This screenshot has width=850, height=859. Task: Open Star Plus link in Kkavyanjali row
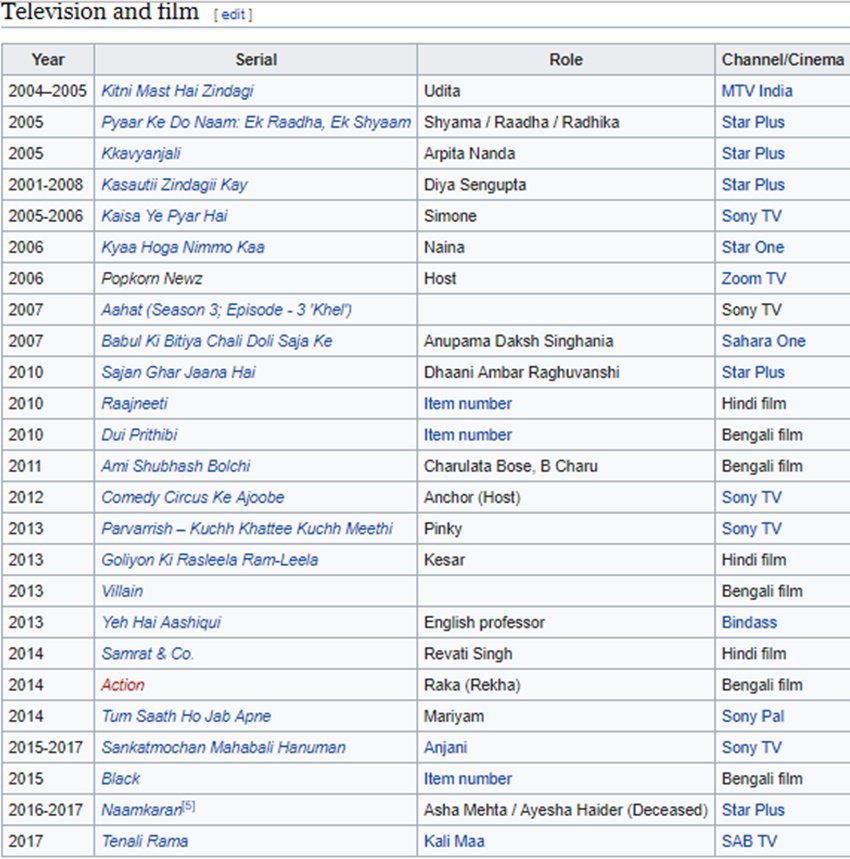(x=753, y=153)
